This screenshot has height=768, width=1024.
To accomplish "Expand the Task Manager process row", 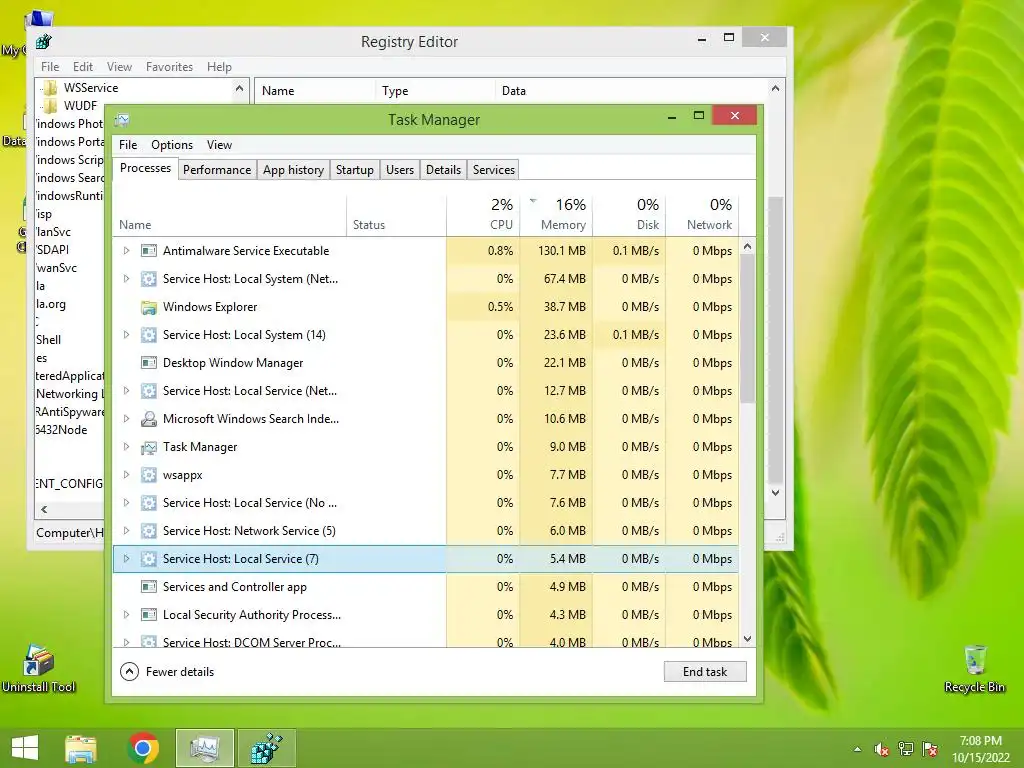I will [127, 447].
